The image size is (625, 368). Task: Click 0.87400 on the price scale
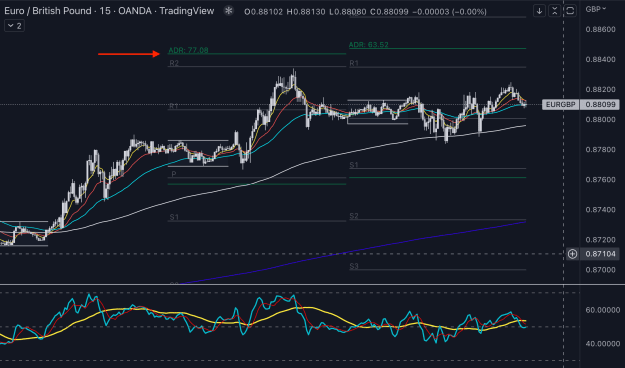click(x=600, y=210)
